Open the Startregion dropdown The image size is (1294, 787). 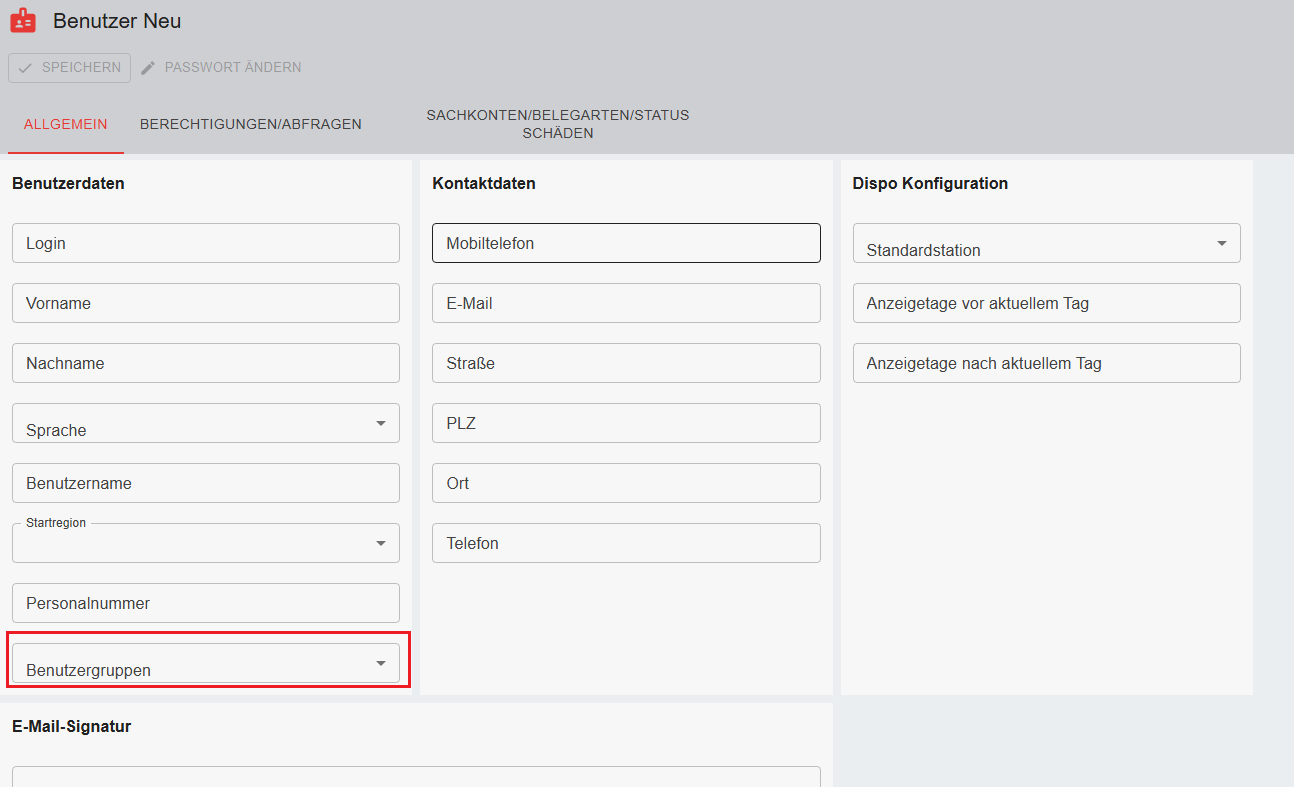pos(380,544)
